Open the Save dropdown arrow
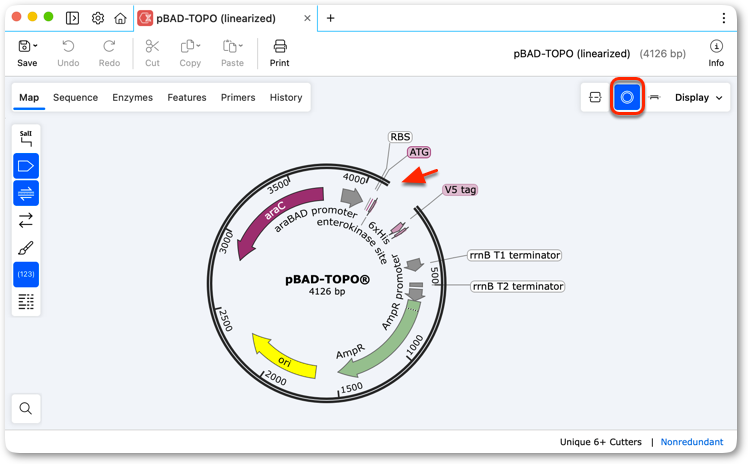748x464 pixels. click(35, 46)
